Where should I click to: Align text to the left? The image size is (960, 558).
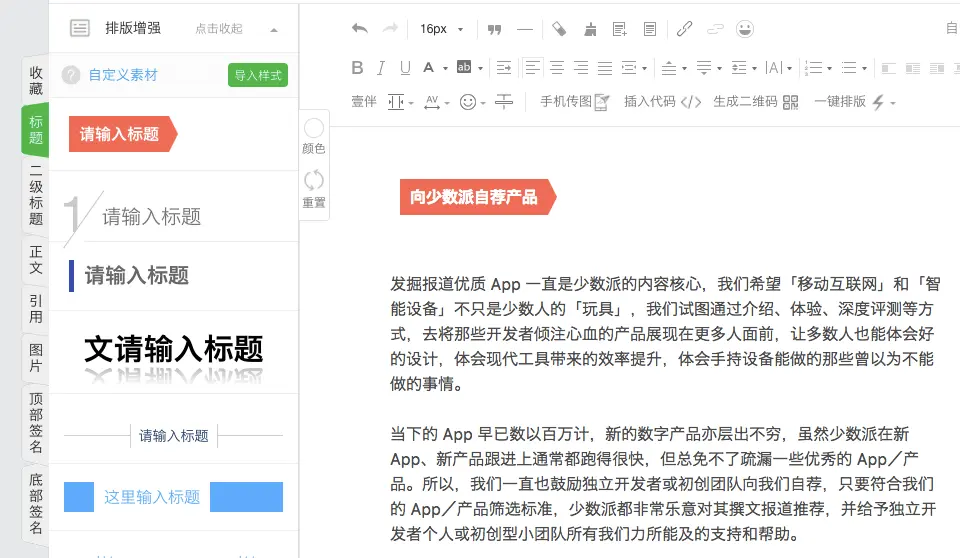point(533,67)
